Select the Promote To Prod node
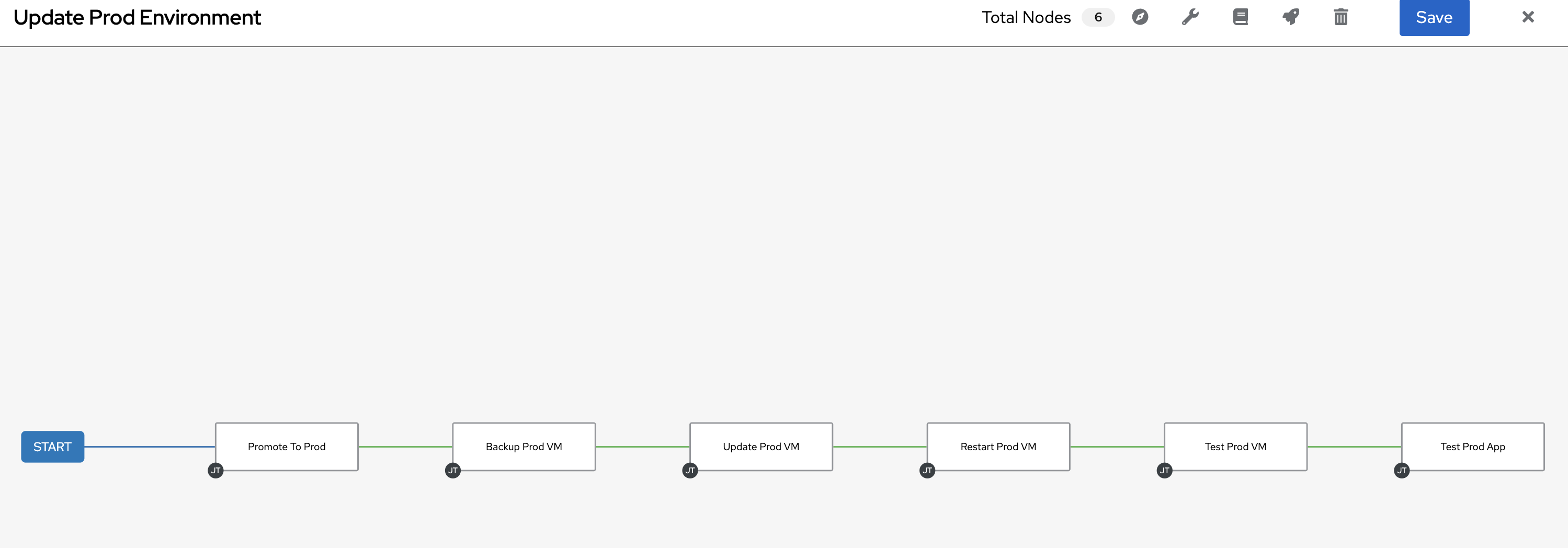This screenshot has width=1568, height=548. click(286, 447)
